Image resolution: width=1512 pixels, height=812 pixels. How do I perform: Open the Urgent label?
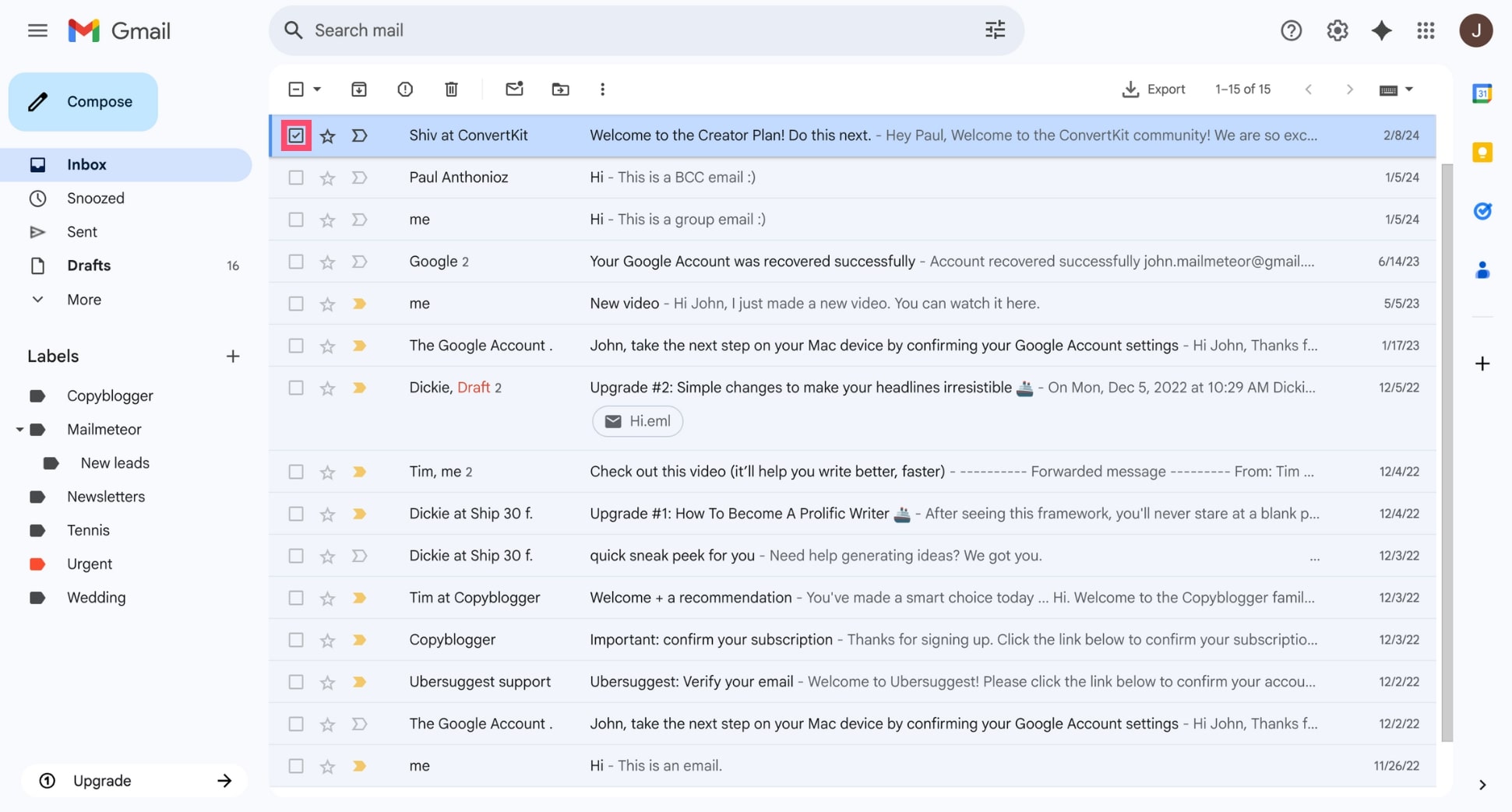[x=90, y=564]
